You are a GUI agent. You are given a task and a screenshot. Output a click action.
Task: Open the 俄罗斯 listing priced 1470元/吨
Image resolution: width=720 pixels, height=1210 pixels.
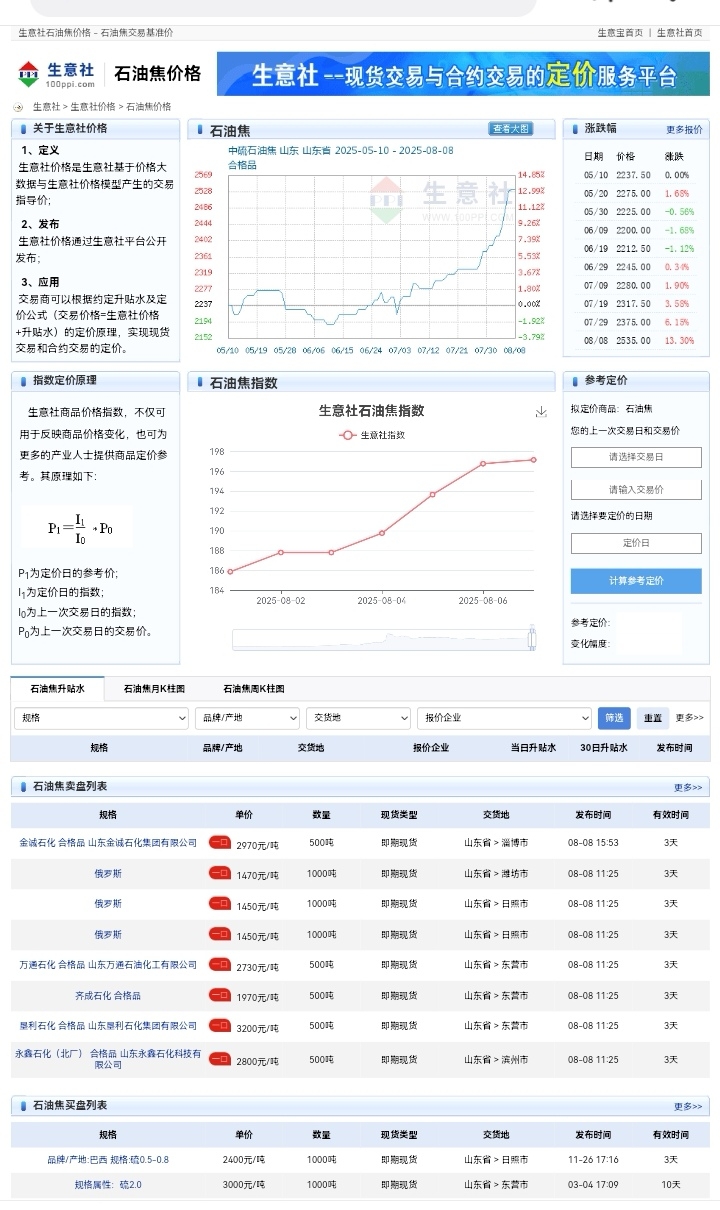108,873
